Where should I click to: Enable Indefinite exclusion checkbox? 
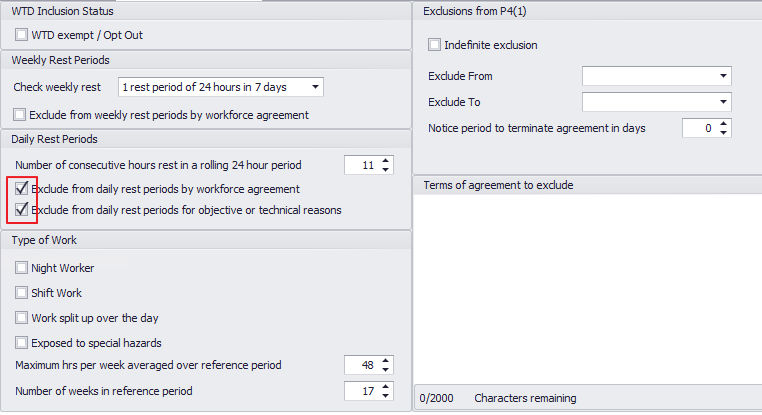[434, 45]
